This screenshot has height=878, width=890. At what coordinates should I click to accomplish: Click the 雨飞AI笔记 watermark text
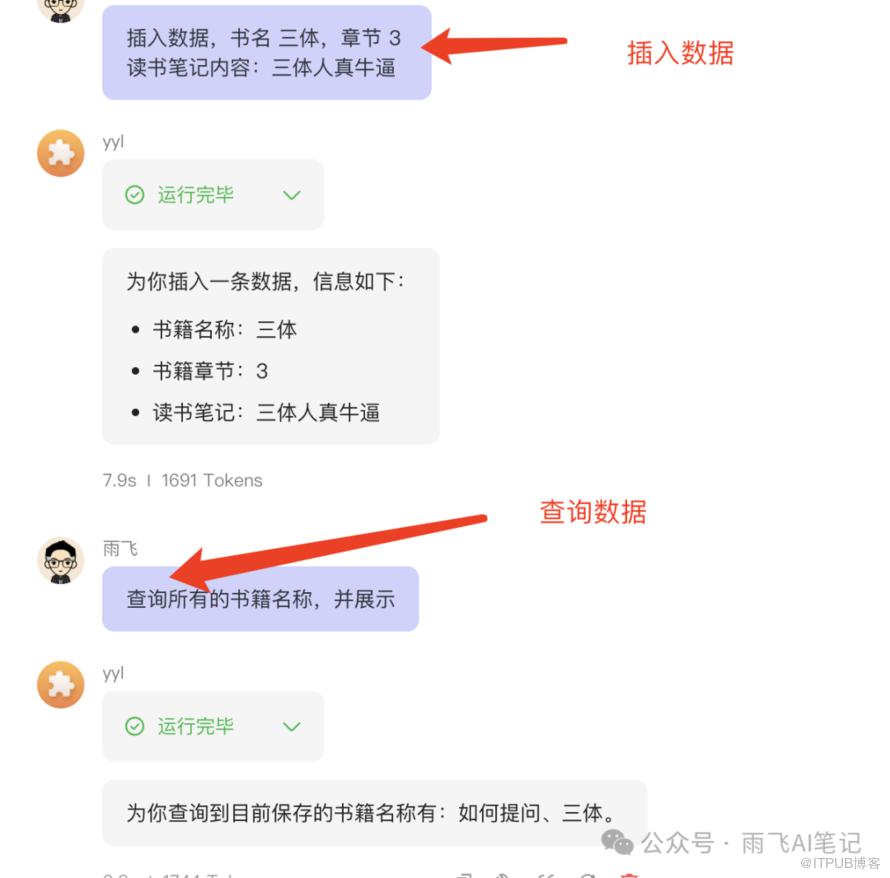tap(801, 843)
